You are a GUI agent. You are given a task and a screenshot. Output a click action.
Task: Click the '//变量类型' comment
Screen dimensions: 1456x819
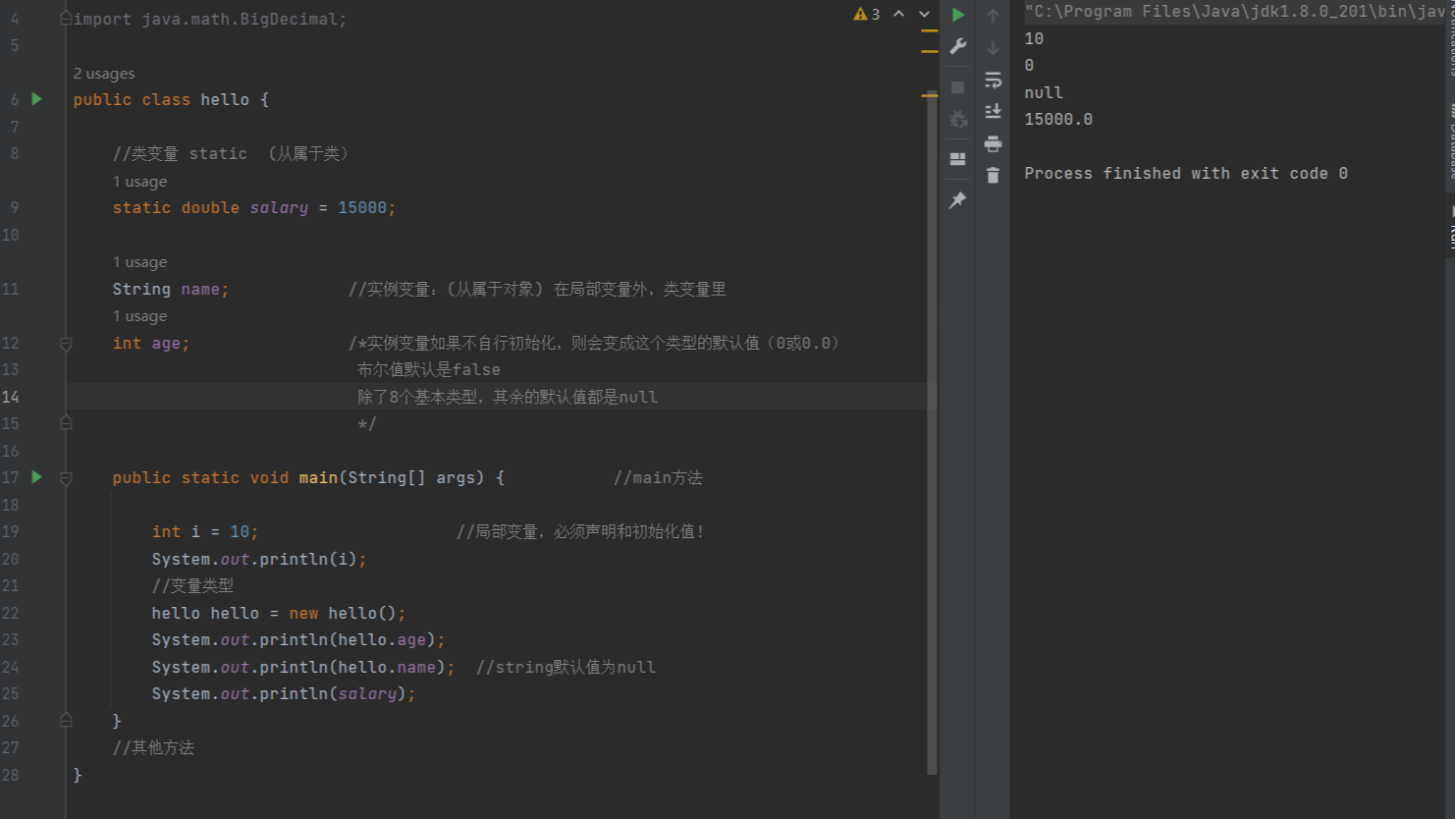tap(192, 585)
